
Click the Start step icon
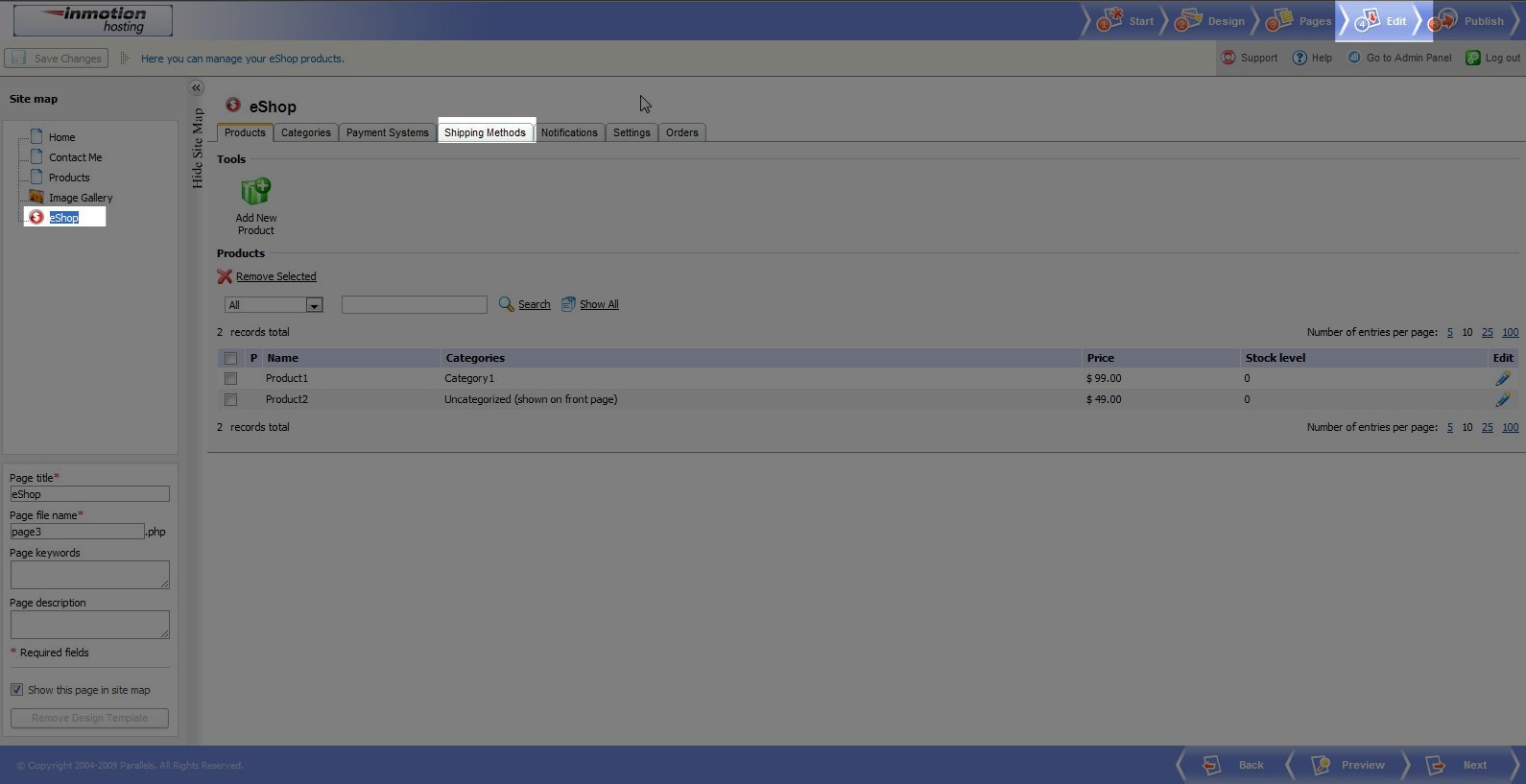pyautogui.click(x=1109, y=19)
